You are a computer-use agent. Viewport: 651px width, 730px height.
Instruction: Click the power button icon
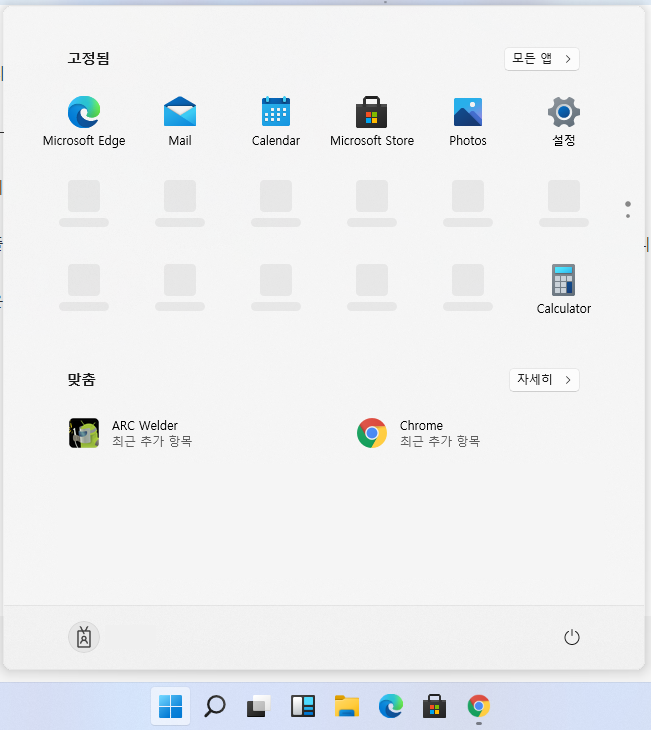click(x=571, y=637)
